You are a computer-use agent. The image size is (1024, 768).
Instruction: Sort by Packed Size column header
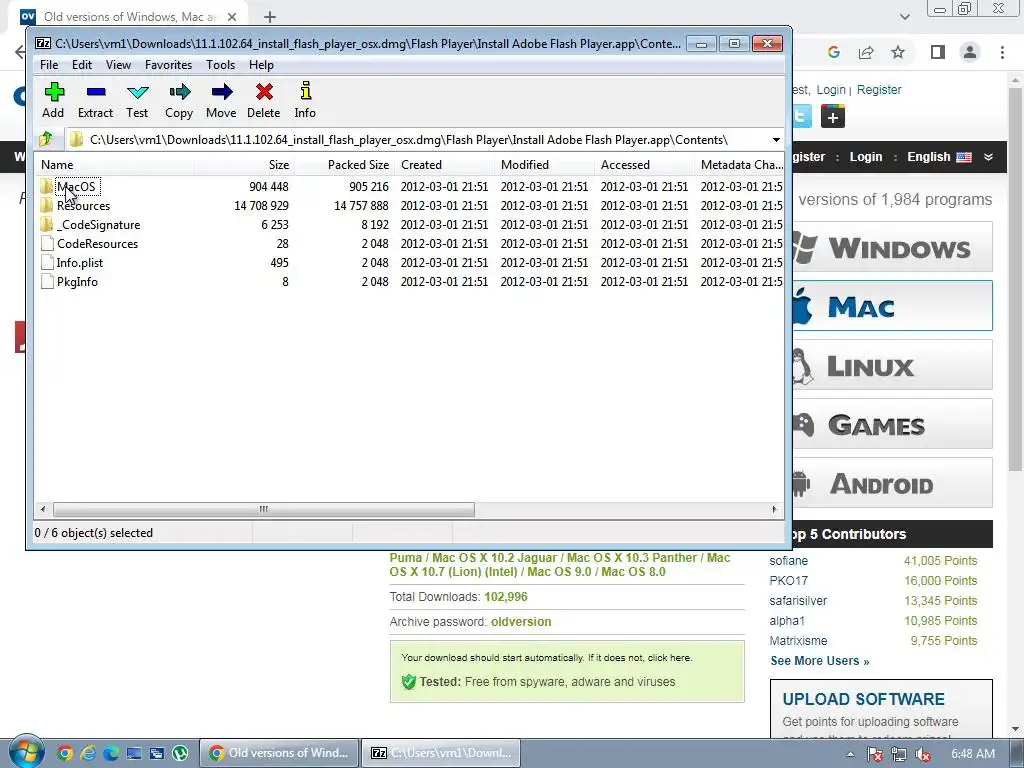click(x=344, y=165)
